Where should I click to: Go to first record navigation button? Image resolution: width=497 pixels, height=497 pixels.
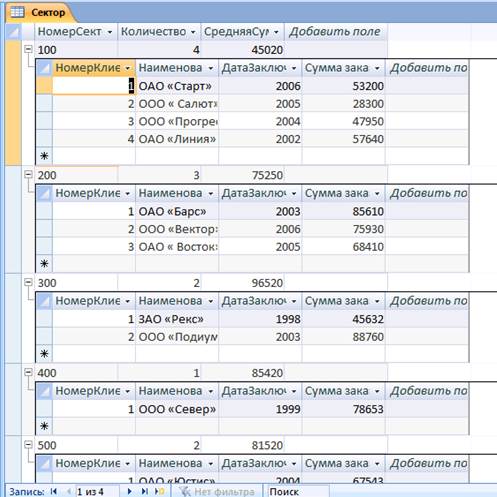click(x=53, y=491)
